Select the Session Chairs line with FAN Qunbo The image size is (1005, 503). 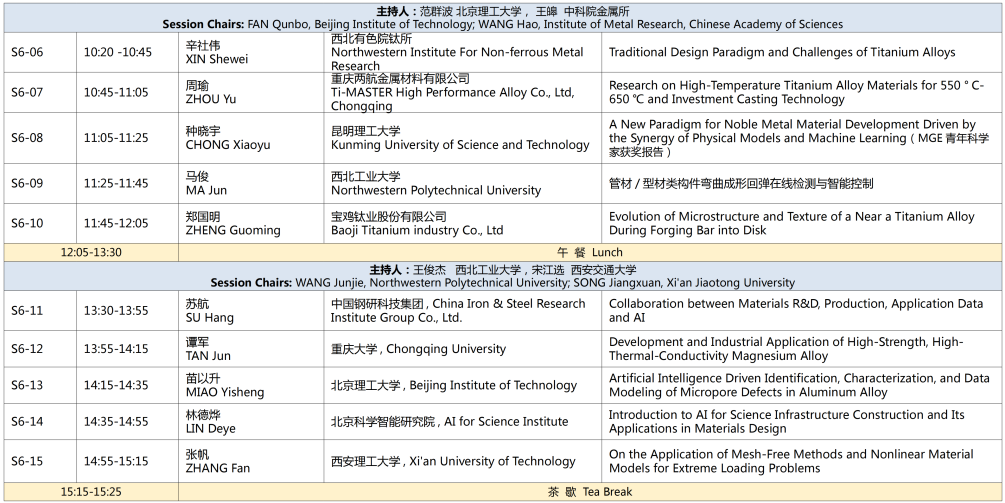pyautogui.click(x=503, y=24)
